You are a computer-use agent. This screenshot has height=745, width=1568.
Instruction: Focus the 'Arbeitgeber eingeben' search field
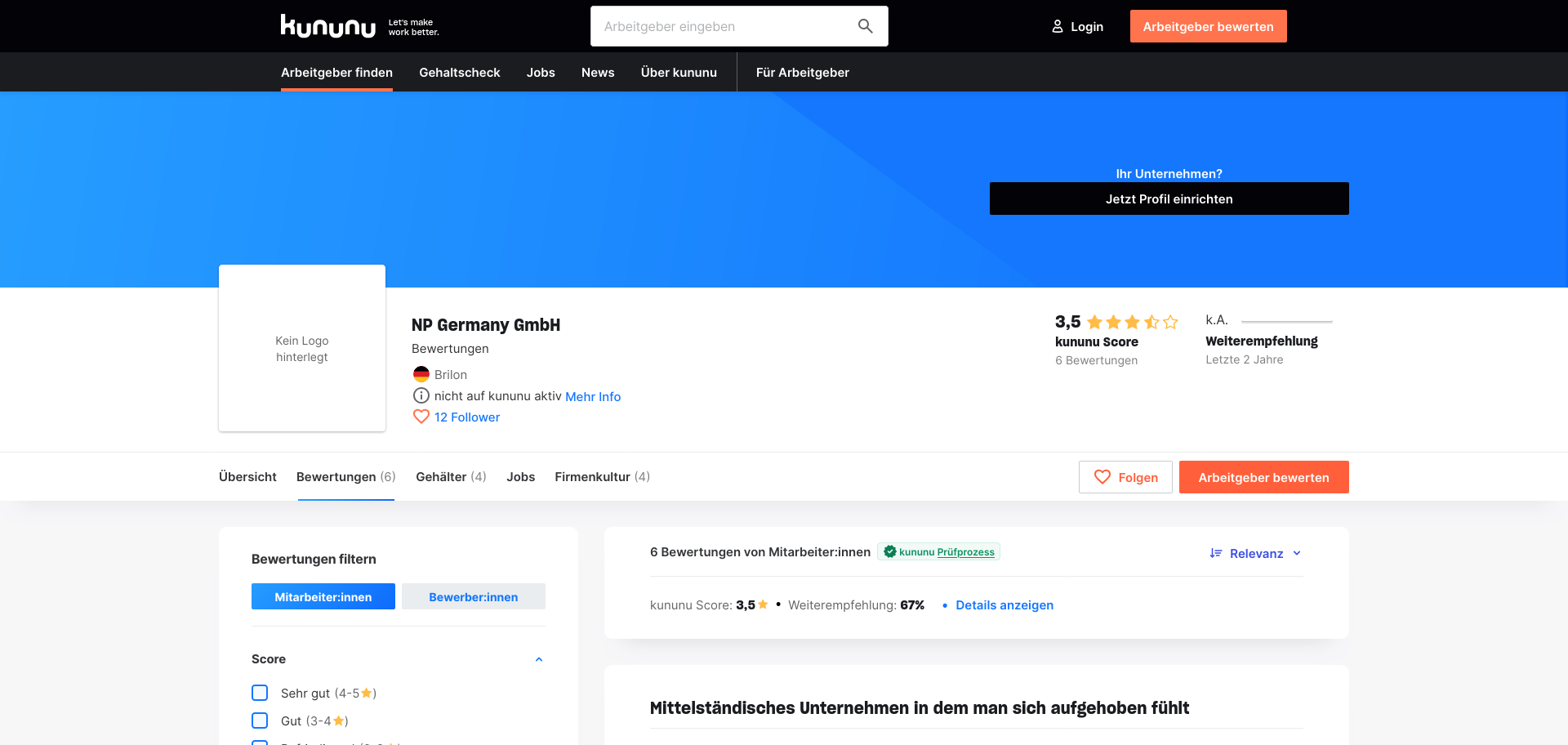click(724, 26)
